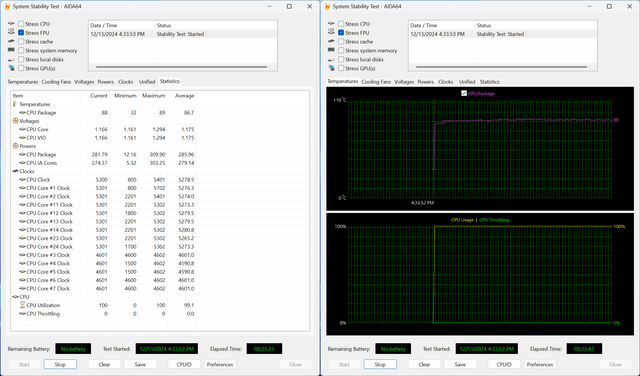Click Stop button in left window
640x376 pixels.
pyautogui.click(x=60, y=365)
